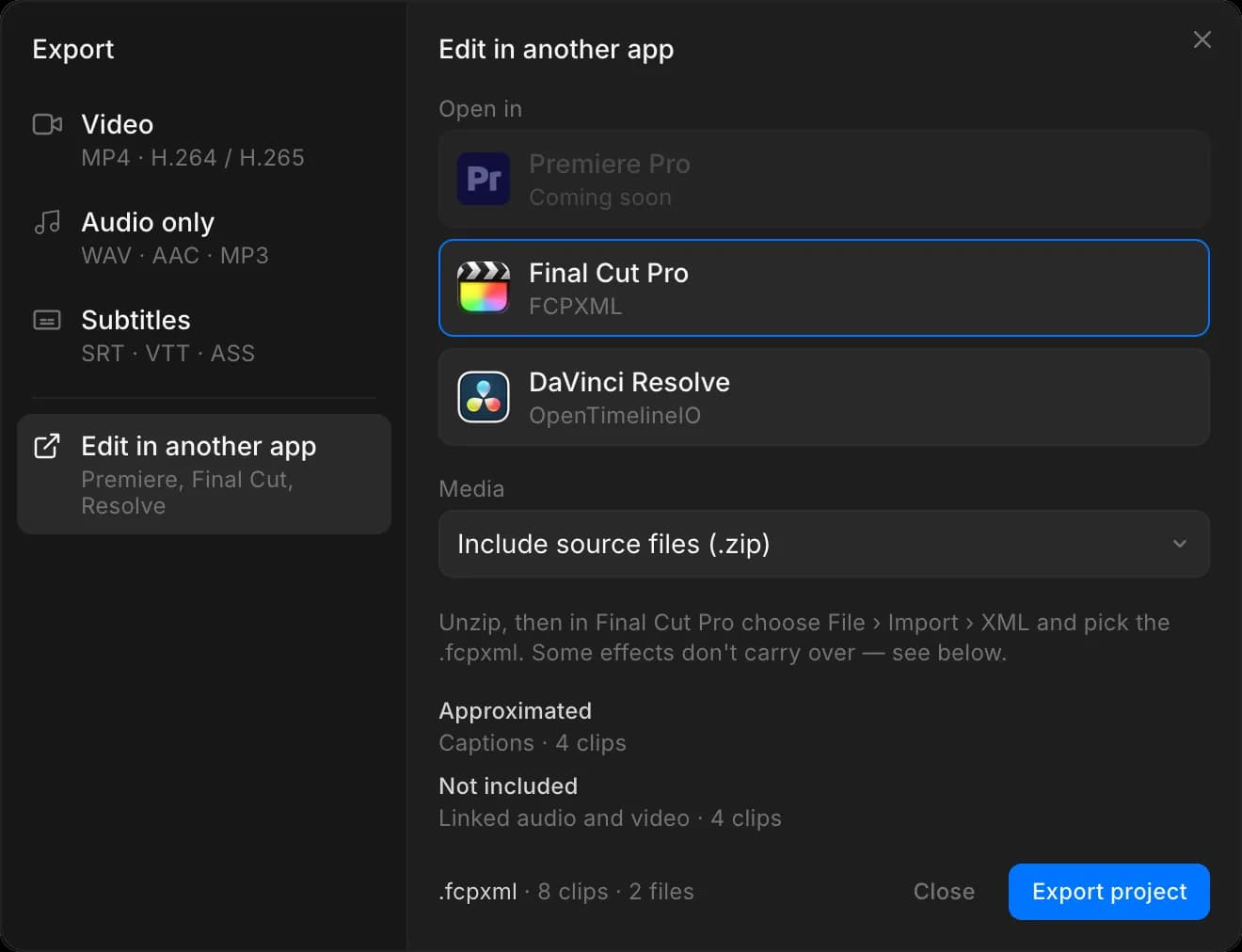1242x952 pixels.
Task: Click the DaVinci Resolve app icon
Action: (484, 397)
